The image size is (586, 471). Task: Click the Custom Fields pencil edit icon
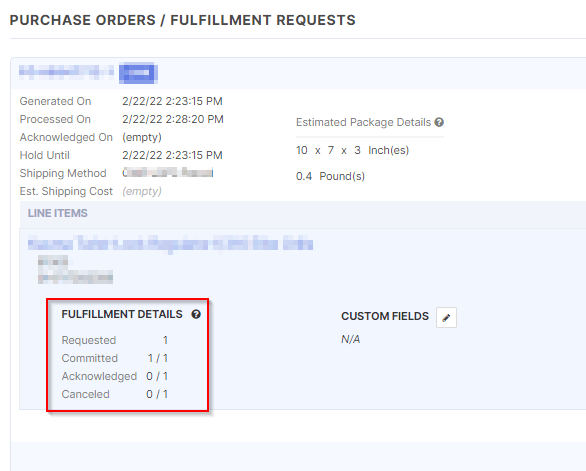(446, 317)
